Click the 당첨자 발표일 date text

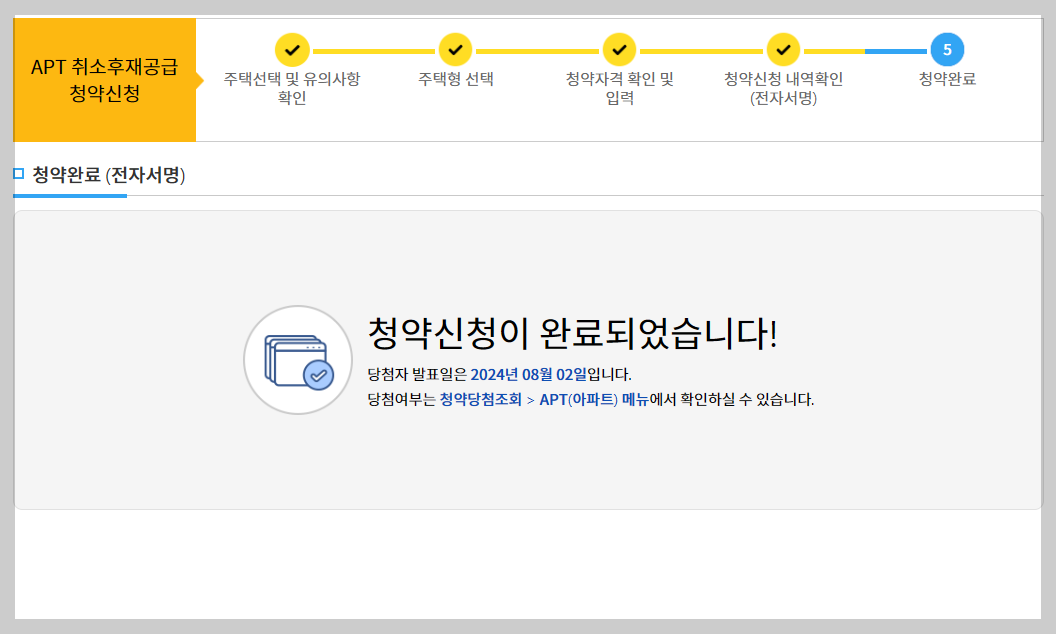[500, 375]
